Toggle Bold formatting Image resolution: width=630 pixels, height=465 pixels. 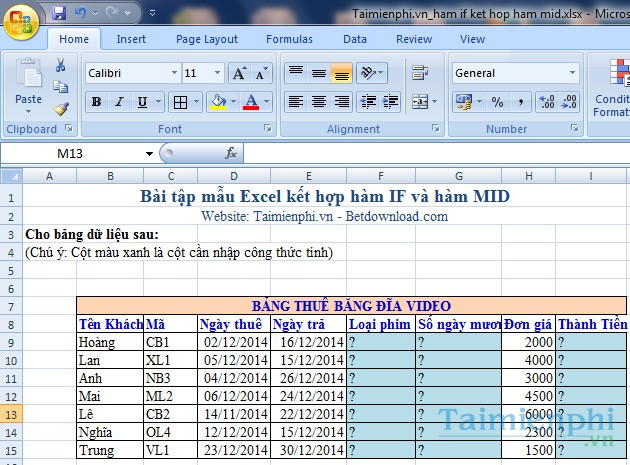pos(97,102)
